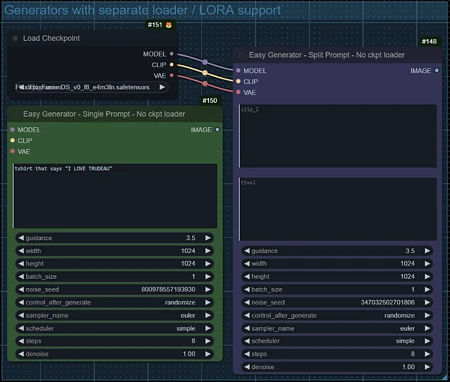450x382 pixels.
Task: Click the IMAGE output port on Single Prompt node
Action: coord(217,130)
